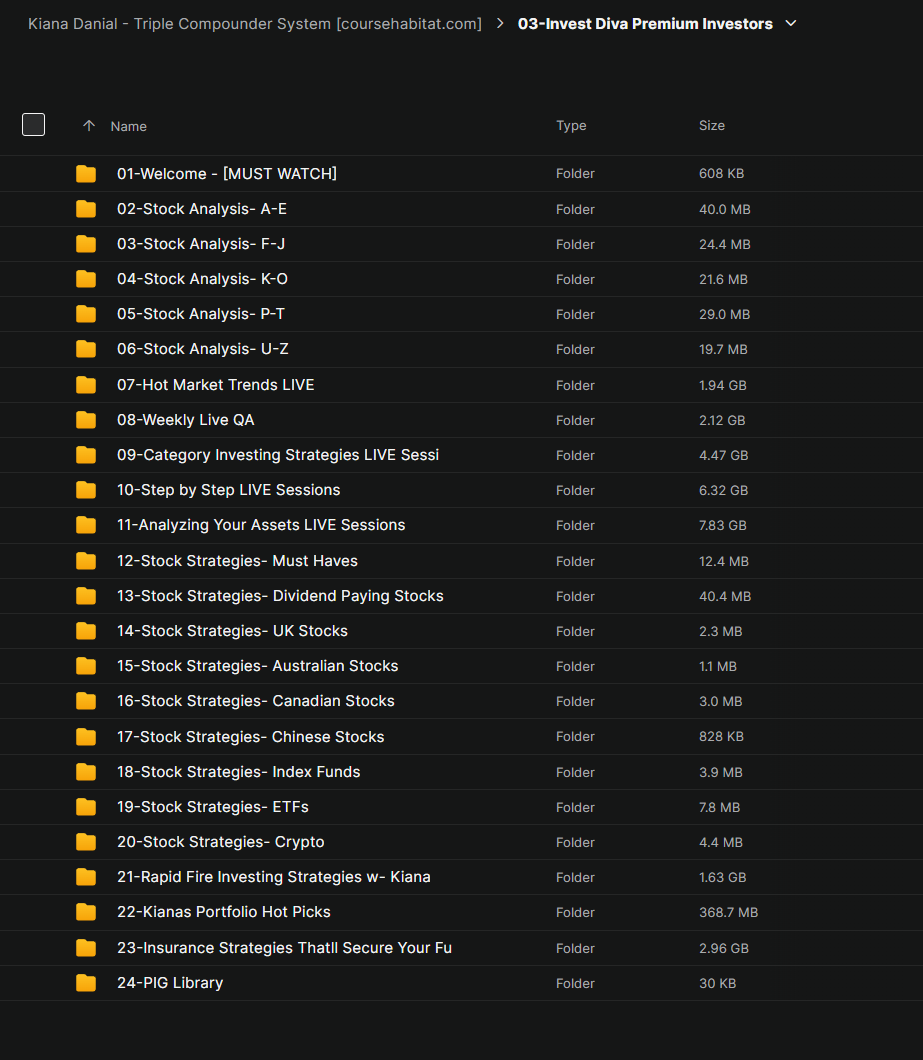923x1060 pixels.
Task: Open 20-Stock Strategies- Crypto name
Action: pyautogui.click(x=220, y=842)
